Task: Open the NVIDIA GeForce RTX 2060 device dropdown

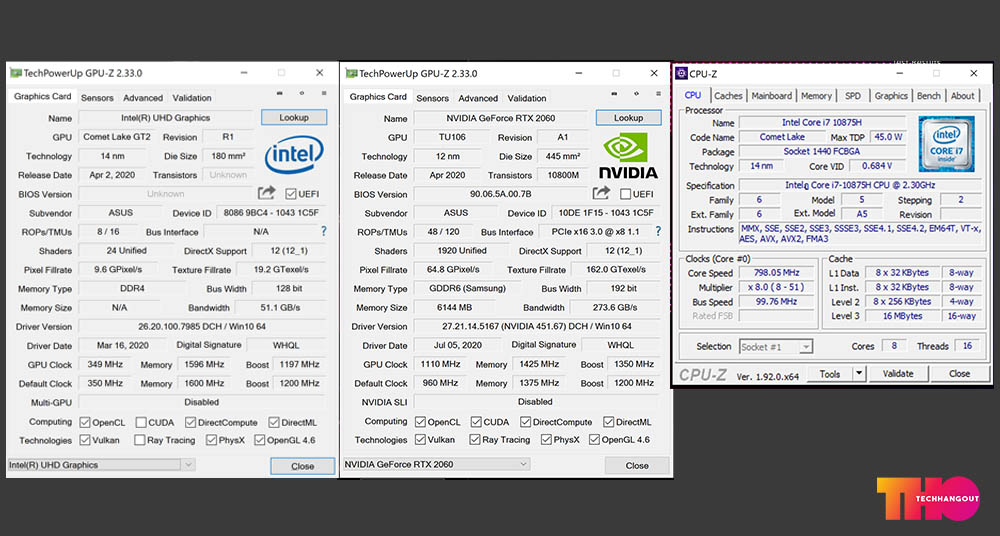Action: tap(436, 465)
